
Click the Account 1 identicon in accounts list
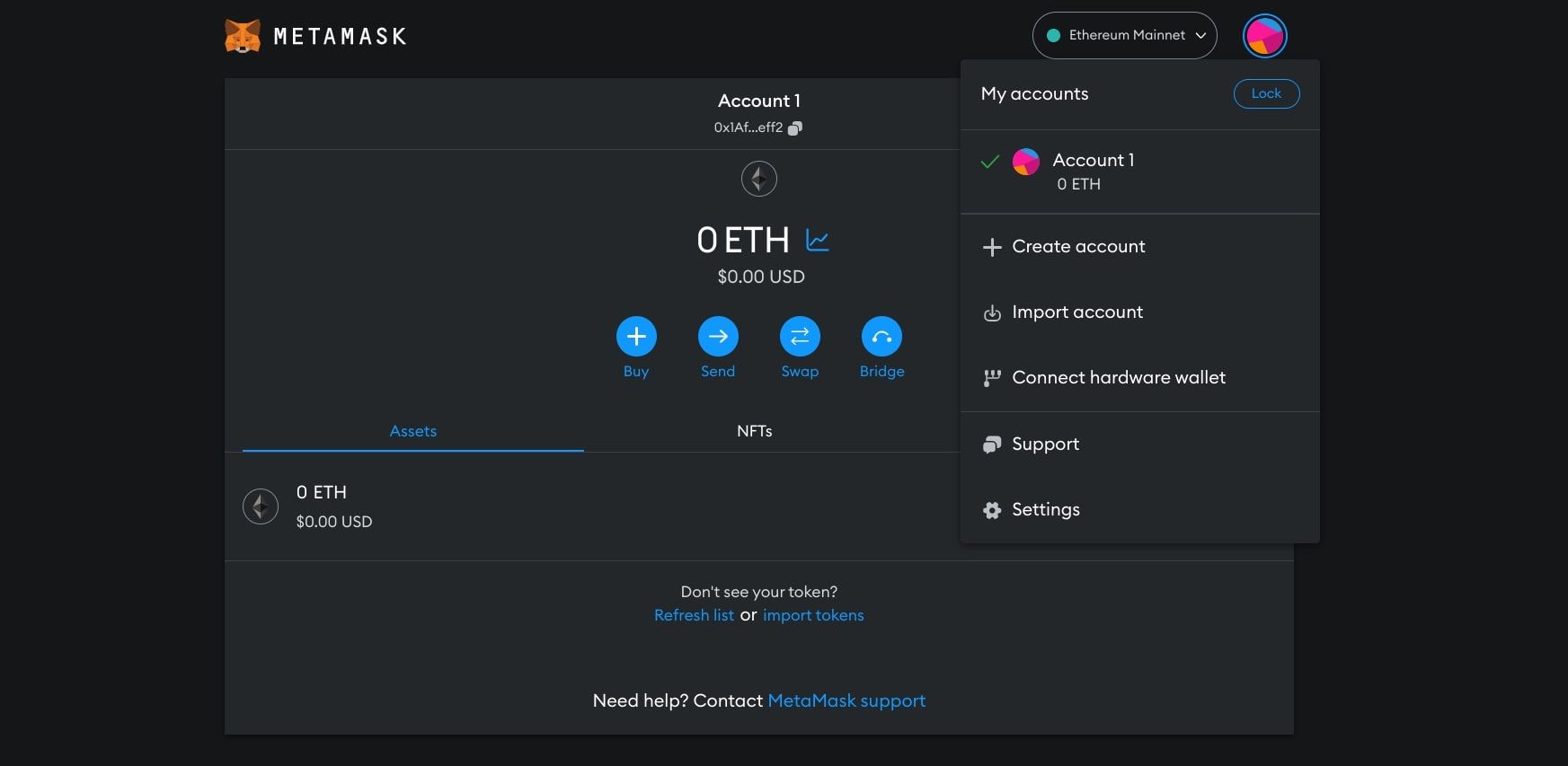[1025, 162]
